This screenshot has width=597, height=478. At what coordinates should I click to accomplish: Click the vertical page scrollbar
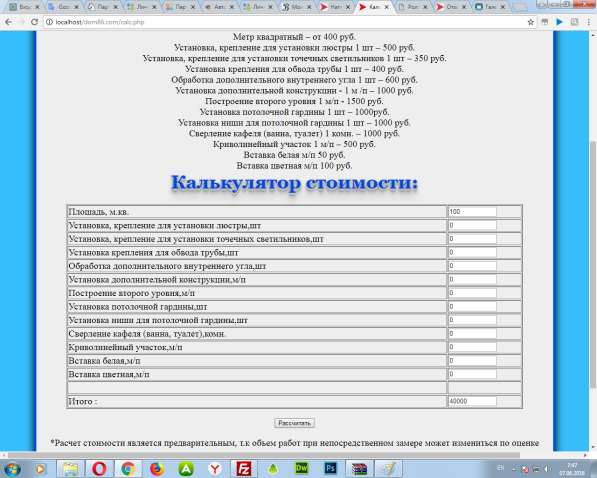pyautogui.click(x=593, y=264)
